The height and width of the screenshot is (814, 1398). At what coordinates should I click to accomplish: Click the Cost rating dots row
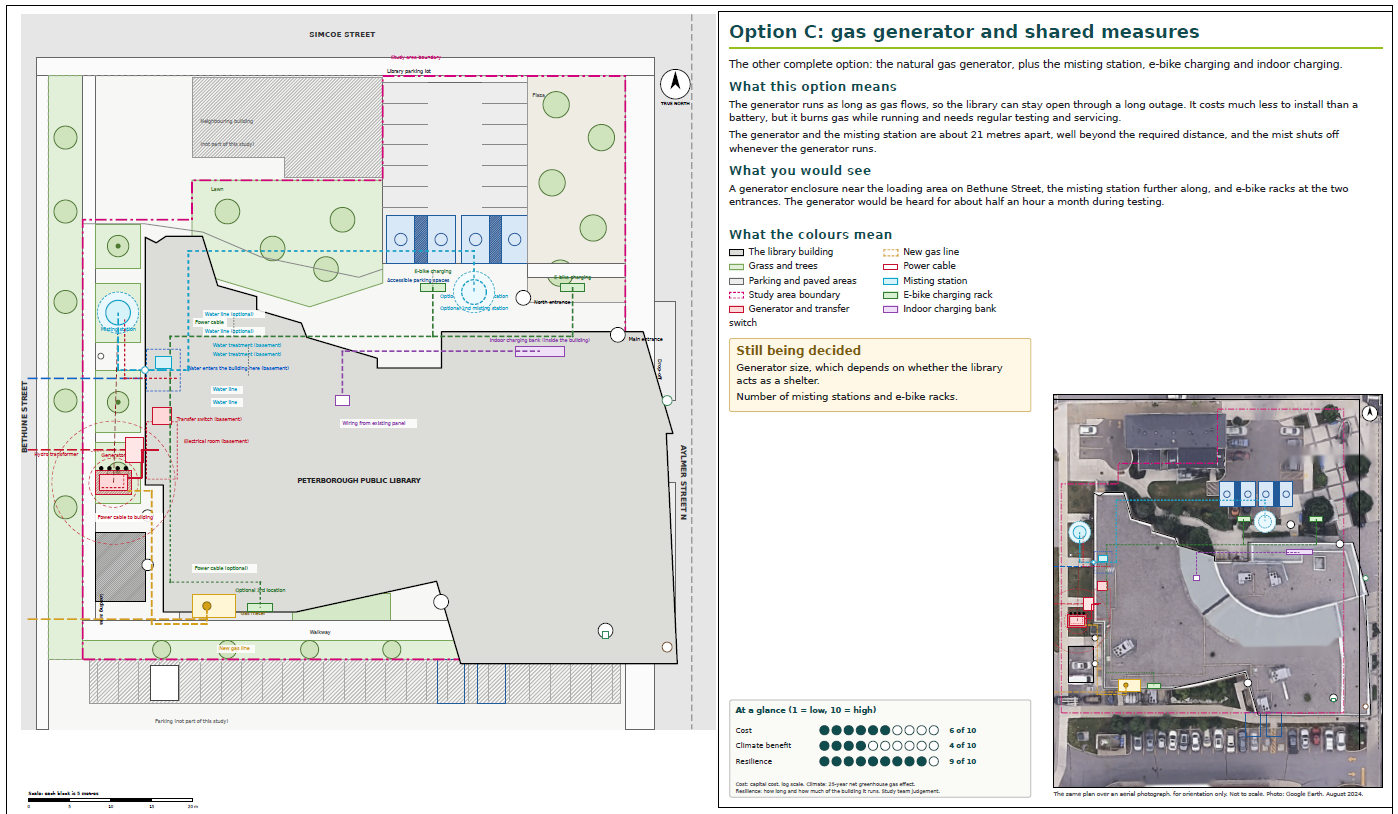[879, 730]
